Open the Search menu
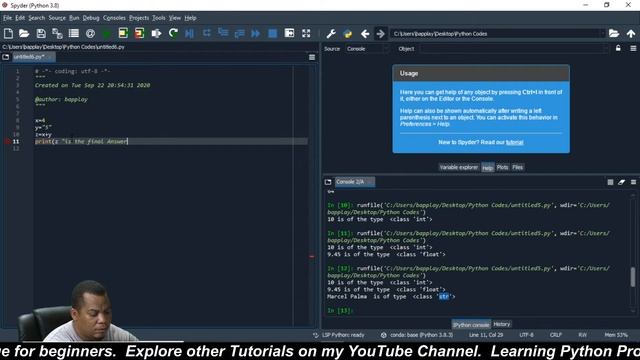 37,18
